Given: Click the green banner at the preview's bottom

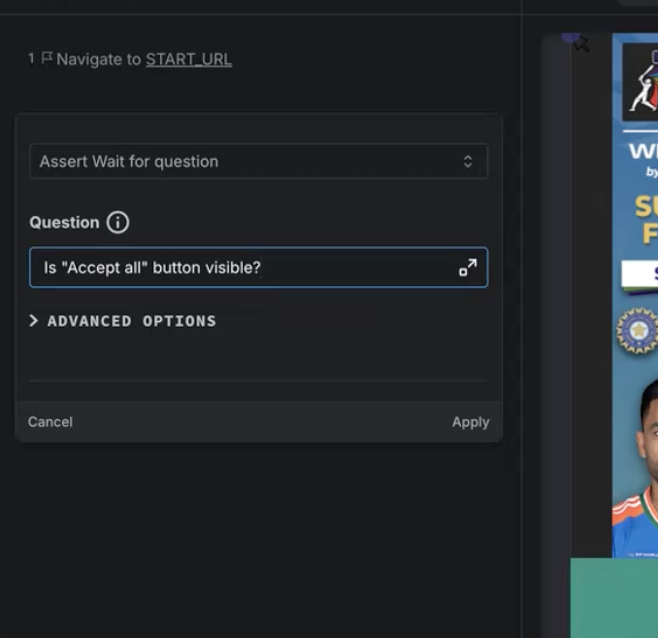Looking at the screenshot, I should pos(614,596).
